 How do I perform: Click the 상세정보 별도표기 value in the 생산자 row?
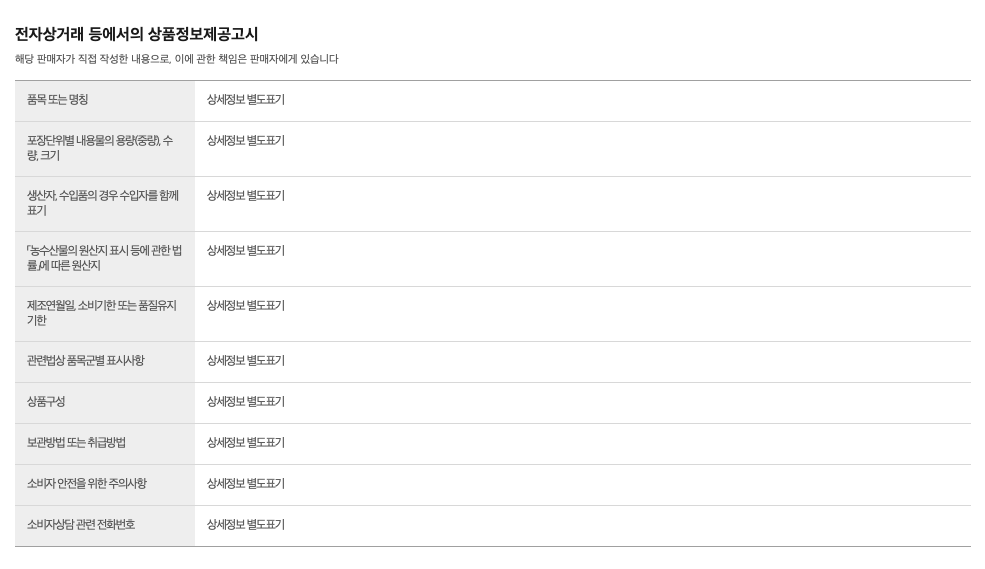click(x=246, y=196)
